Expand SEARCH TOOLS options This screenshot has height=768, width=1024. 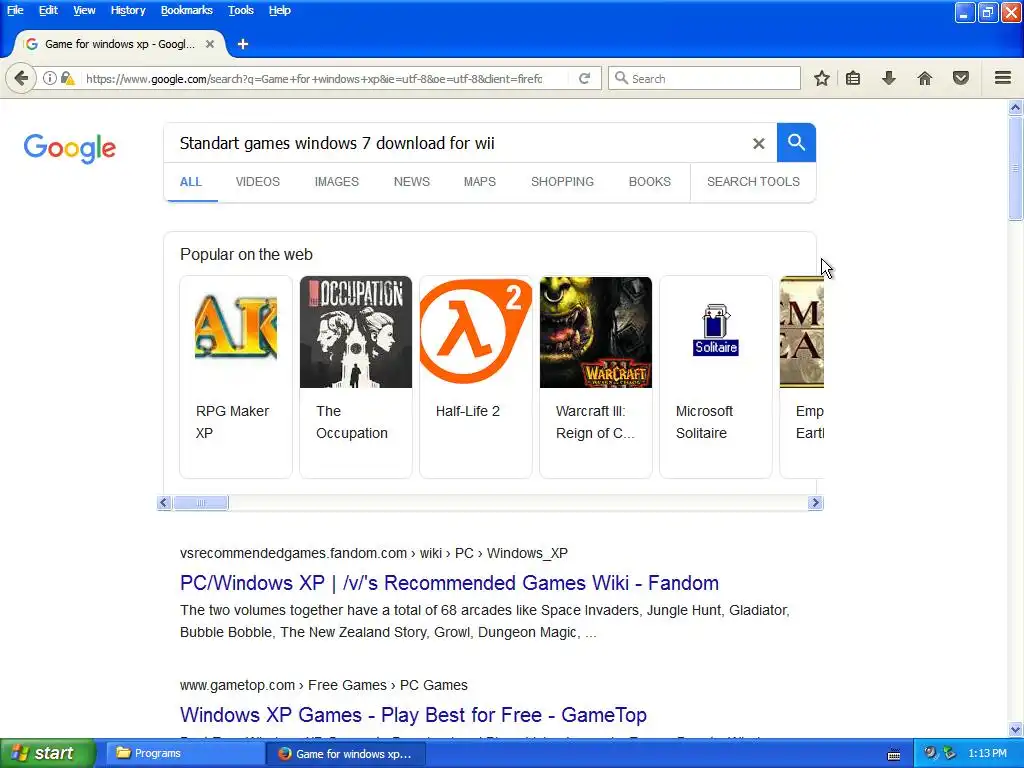[x=753, y=182]
